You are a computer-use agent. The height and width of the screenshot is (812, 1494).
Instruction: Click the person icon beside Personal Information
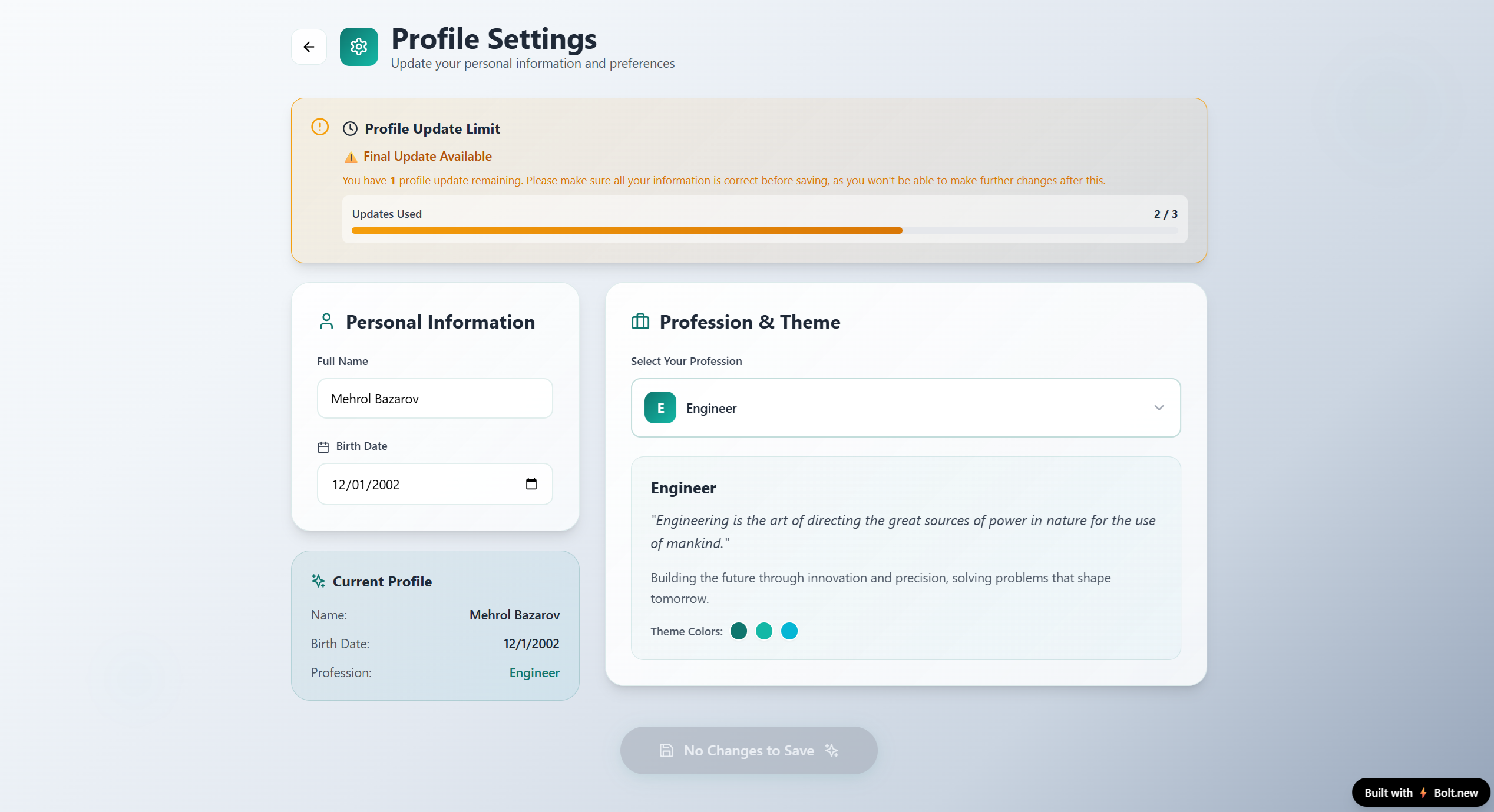click(x=326, y=322)
